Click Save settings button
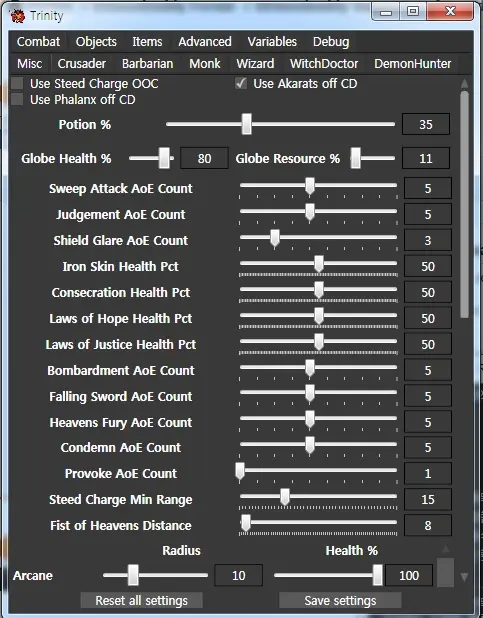The image size is (483, 618). coord(340,600)
